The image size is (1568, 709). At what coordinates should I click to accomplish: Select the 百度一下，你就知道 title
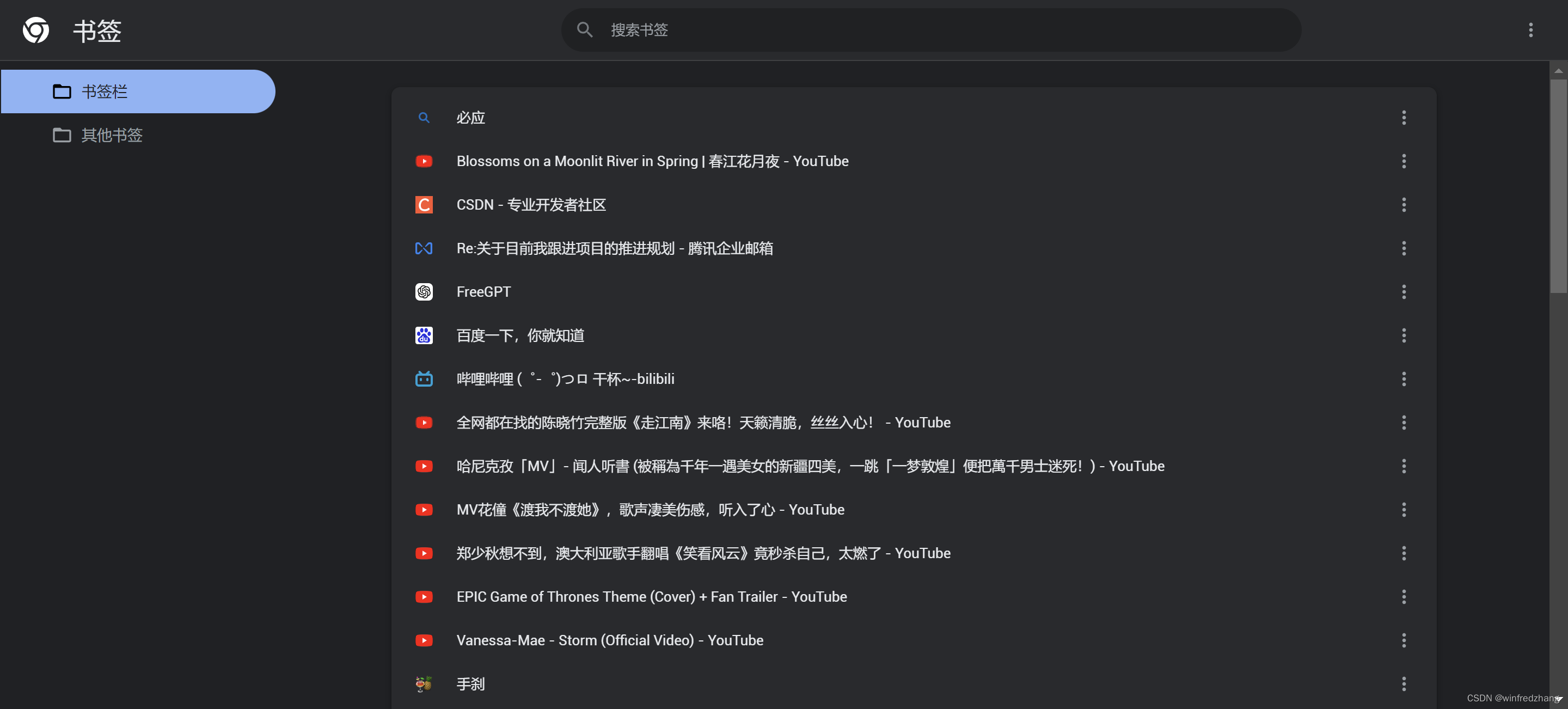(x=520, y=335)
